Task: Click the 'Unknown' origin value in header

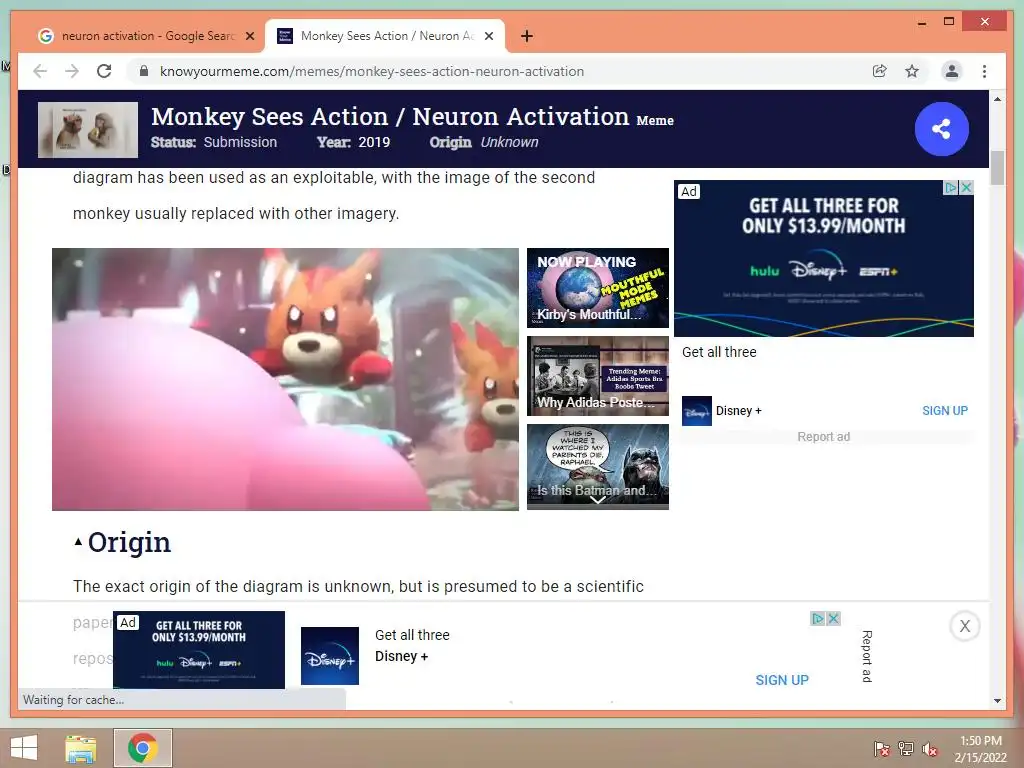Action: [509, 142]
